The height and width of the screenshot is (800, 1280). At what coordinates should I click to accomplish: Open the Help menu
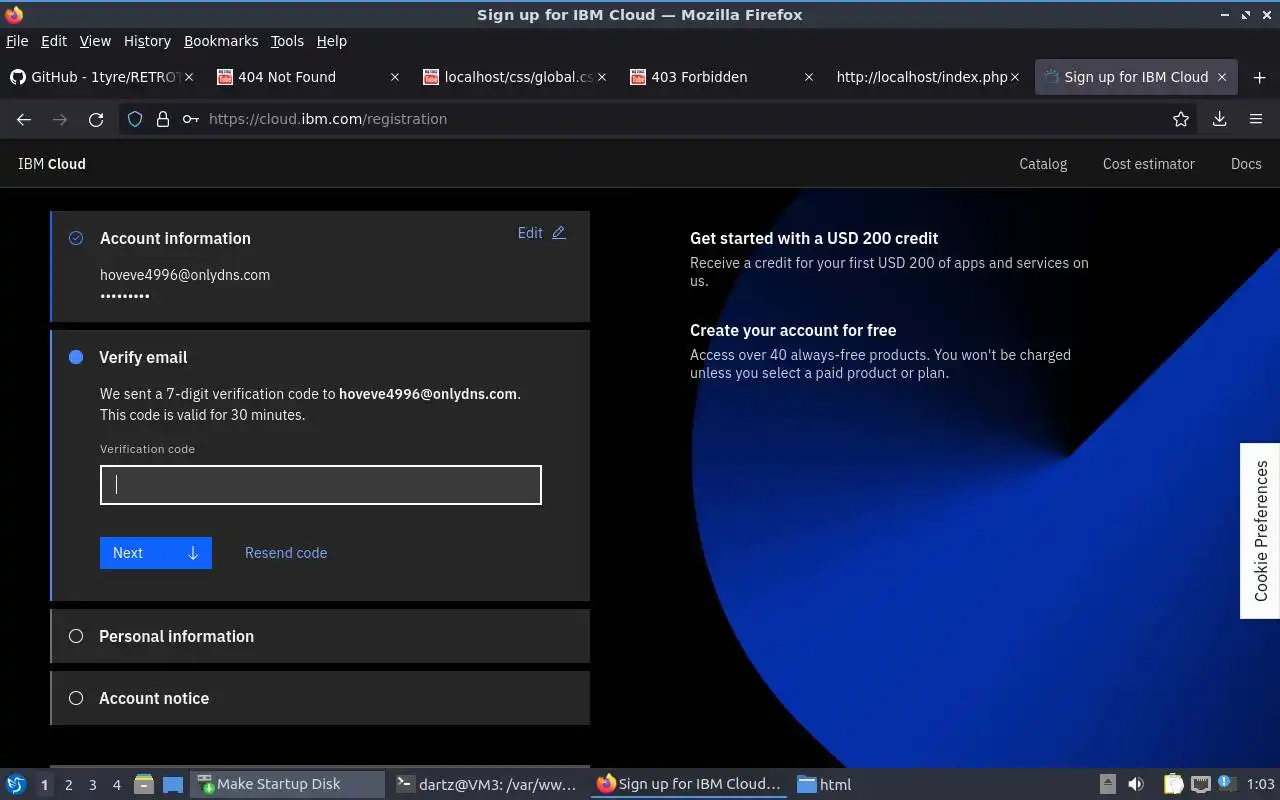click(x=332, y=41)
